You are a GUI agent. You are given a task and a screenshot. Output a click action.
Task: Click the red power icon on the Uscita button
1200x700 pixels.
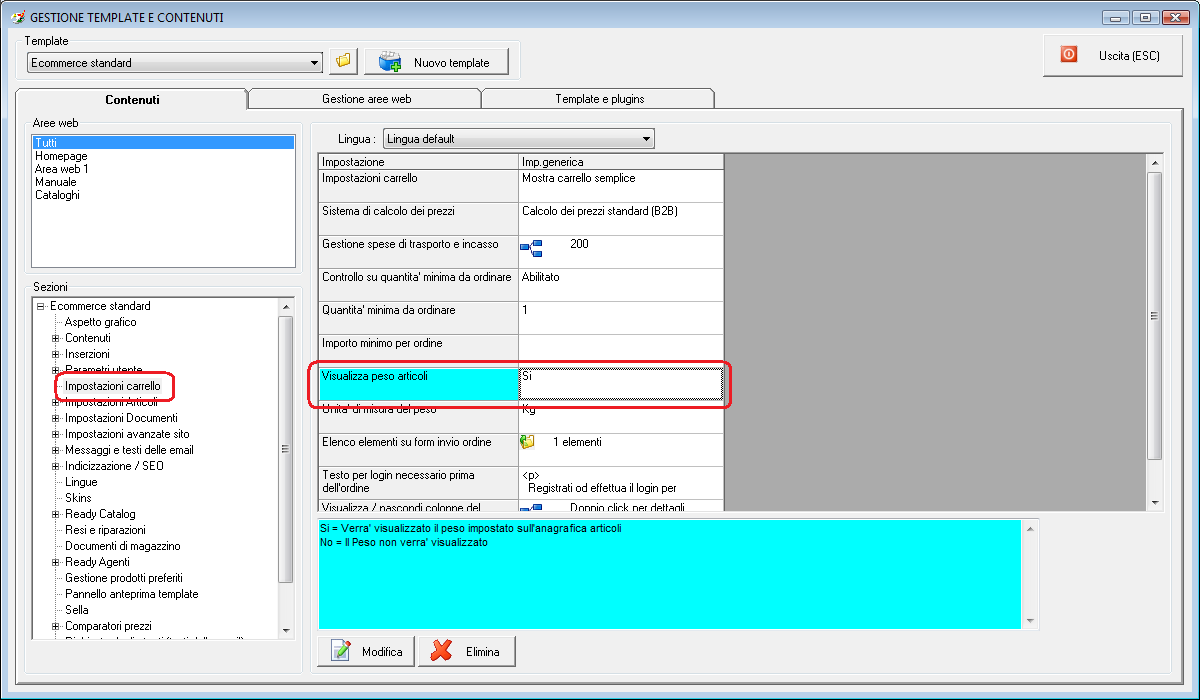[1069, 55]
